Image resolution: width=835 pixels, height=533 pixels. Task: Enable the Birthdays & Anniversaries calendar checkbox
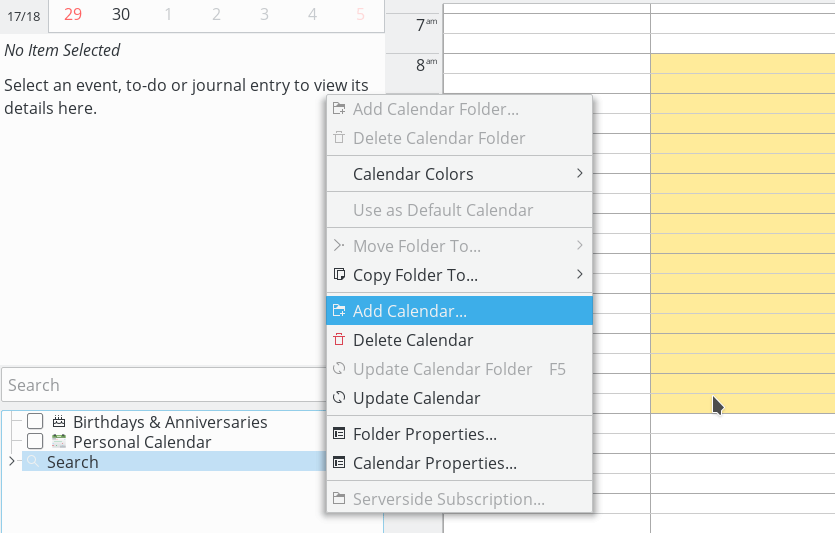click(x=35, y=422)
